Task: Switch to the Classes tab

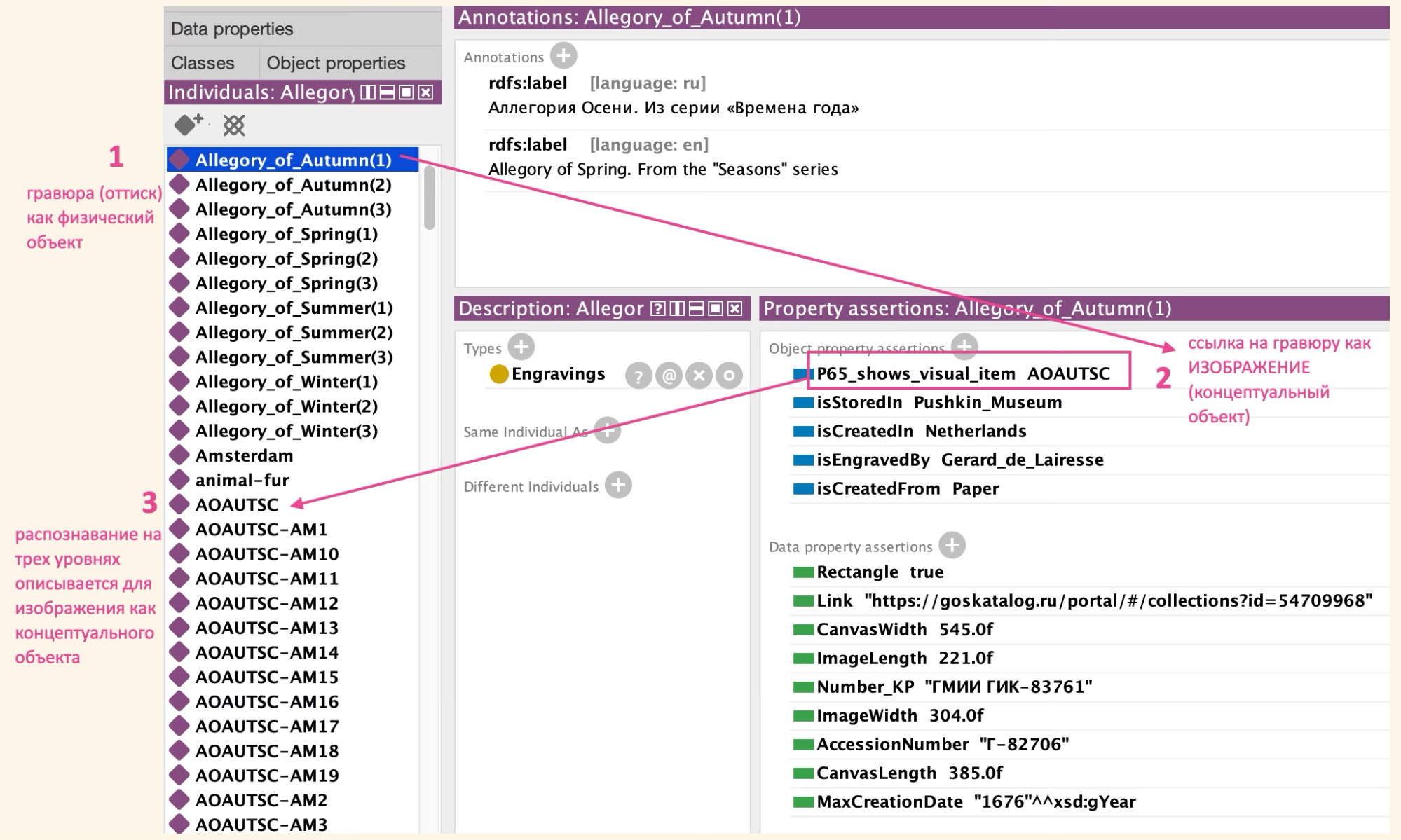Action: 203,63
